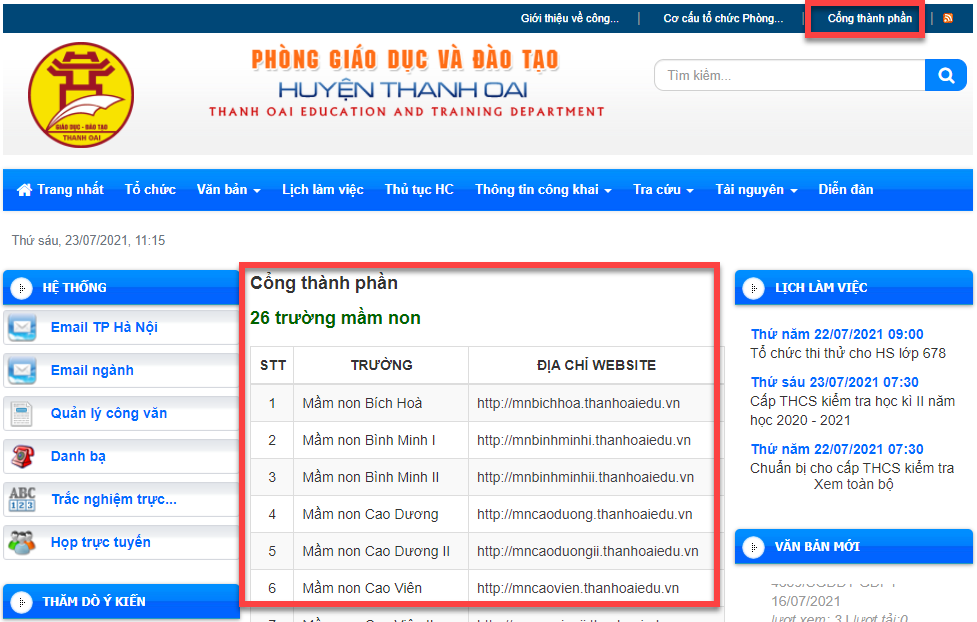Image resolution: width=977 pixels, height=622 pixels.
Task: Click the date text Thứ sáu, 23/07/2021, 11:15
Action: 88,241
